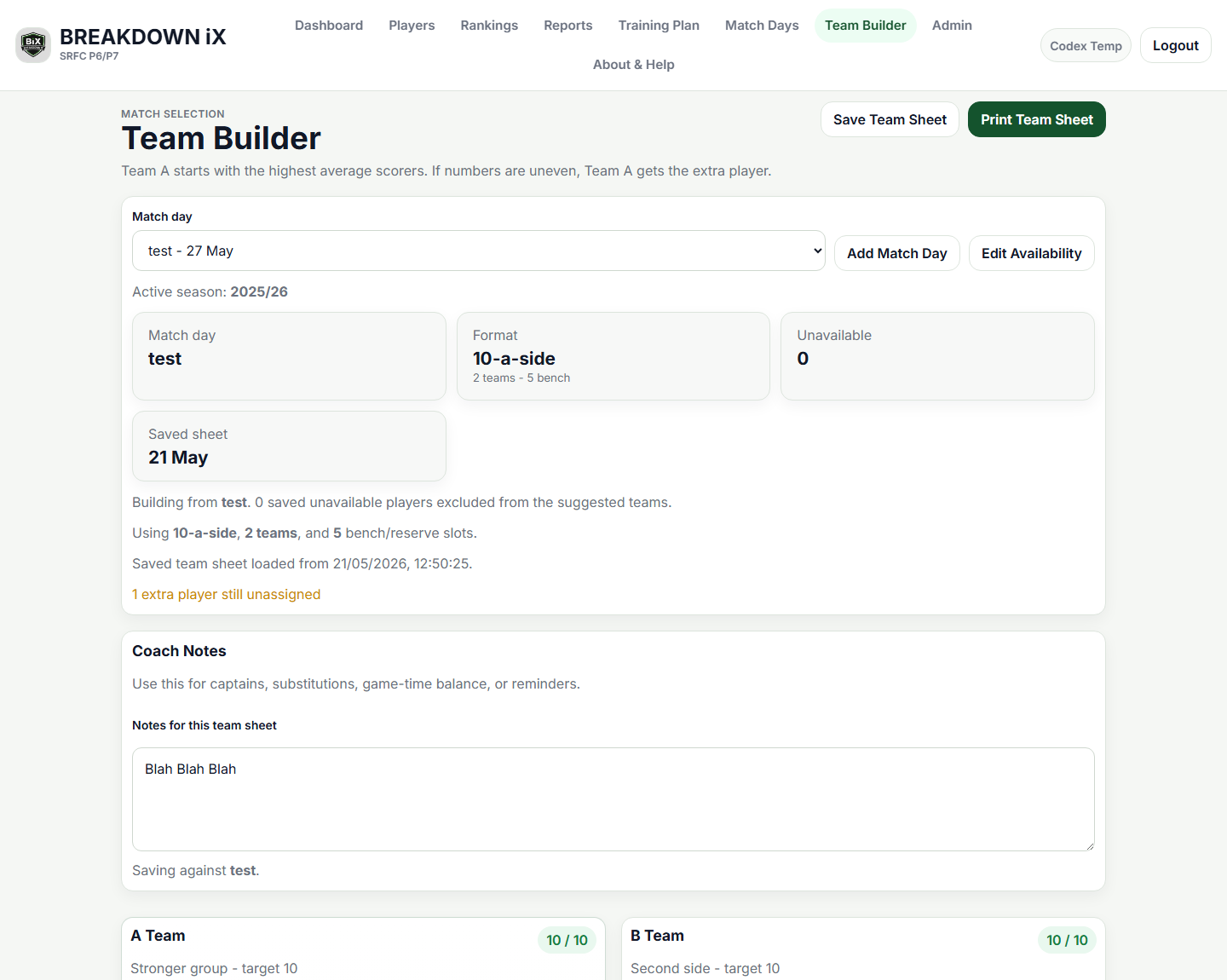Go to the Players section

[x=412, y=26]
